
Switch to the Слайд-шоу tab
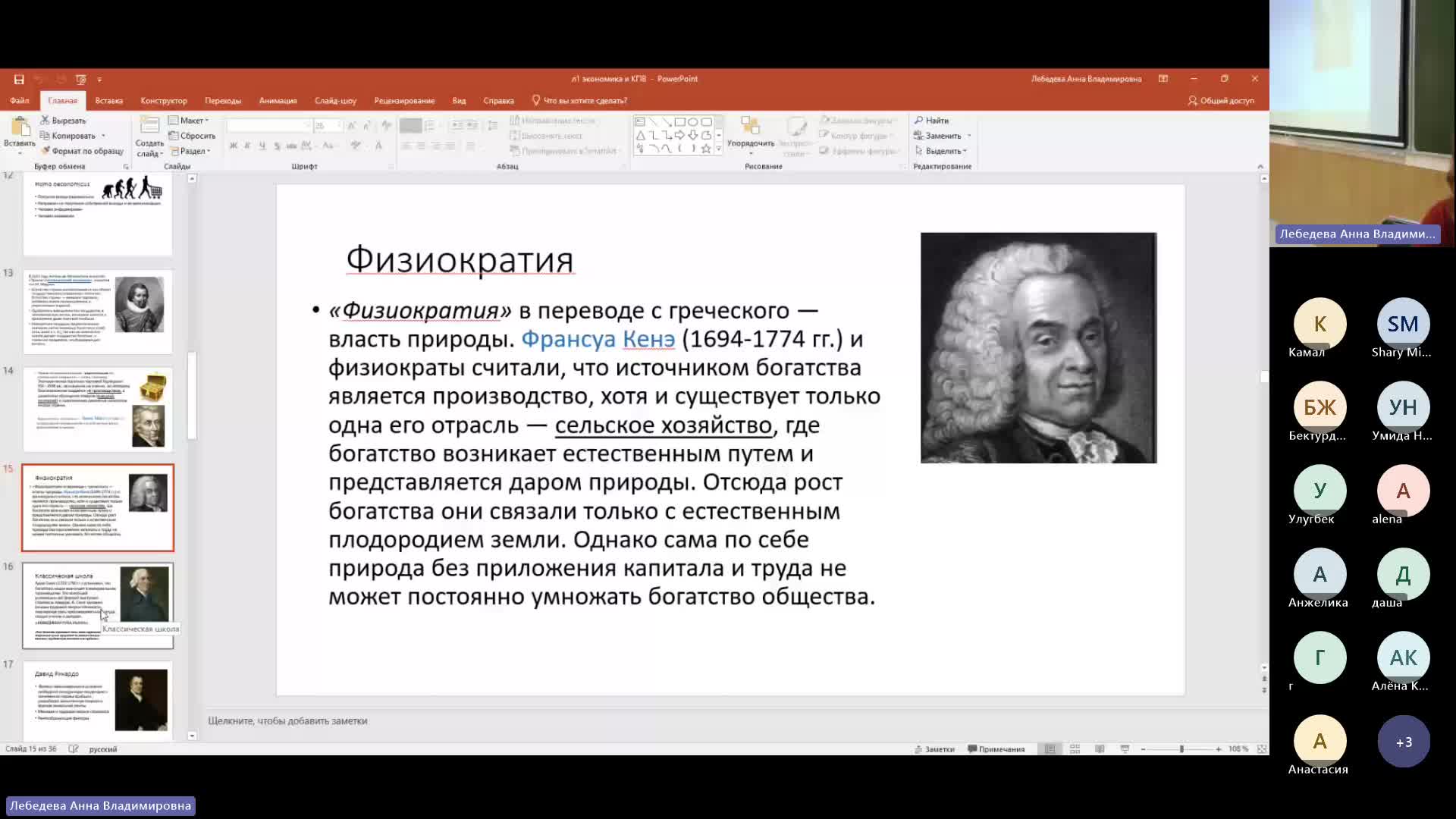336,100
